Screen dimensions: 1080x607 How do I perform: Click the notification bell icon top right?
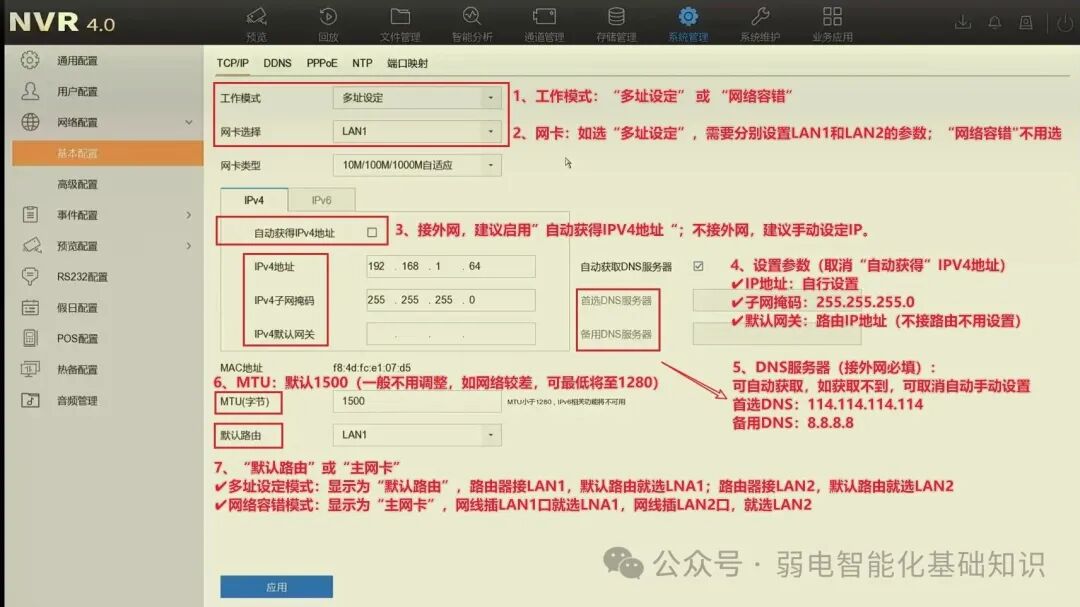coord(994,20)
